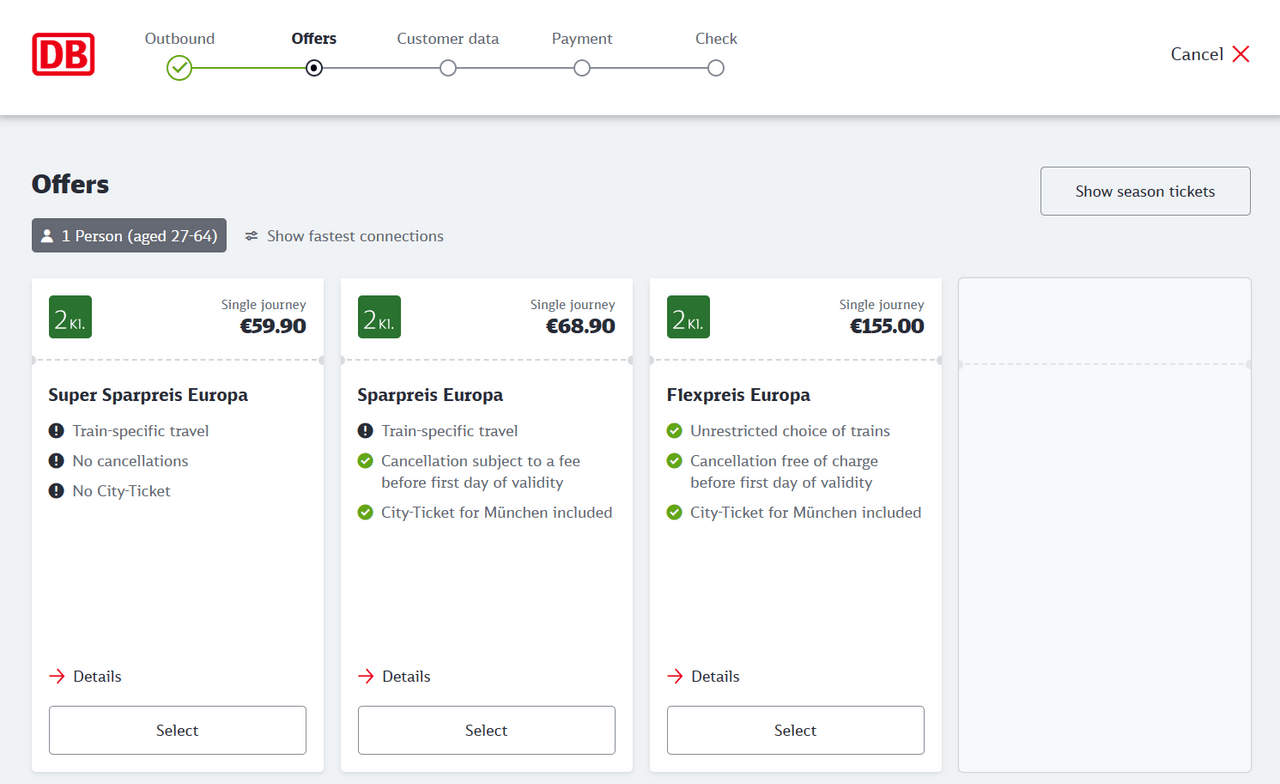Open Details text for Flexpreis Europa
The width and height of the screenshot is (1280, 784).
715,677
